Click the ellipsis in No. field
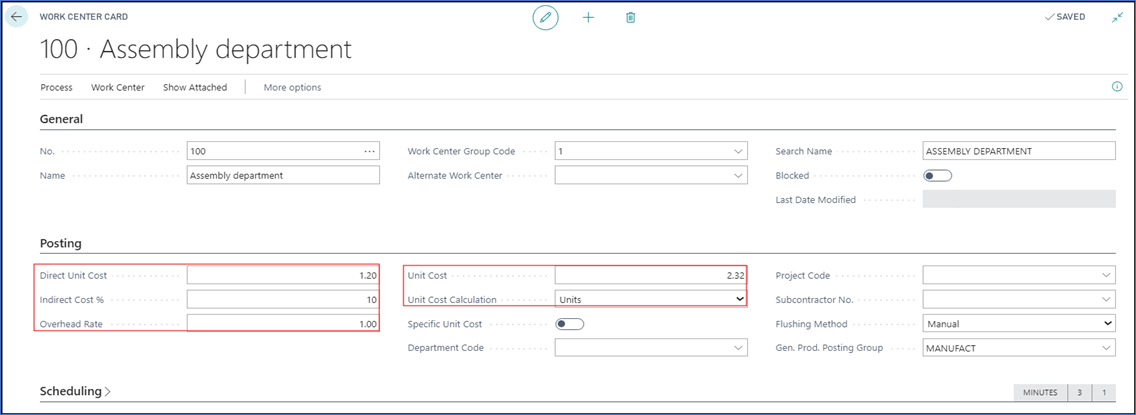Screen dimensions: 1136x415 [x=369, y=151]
